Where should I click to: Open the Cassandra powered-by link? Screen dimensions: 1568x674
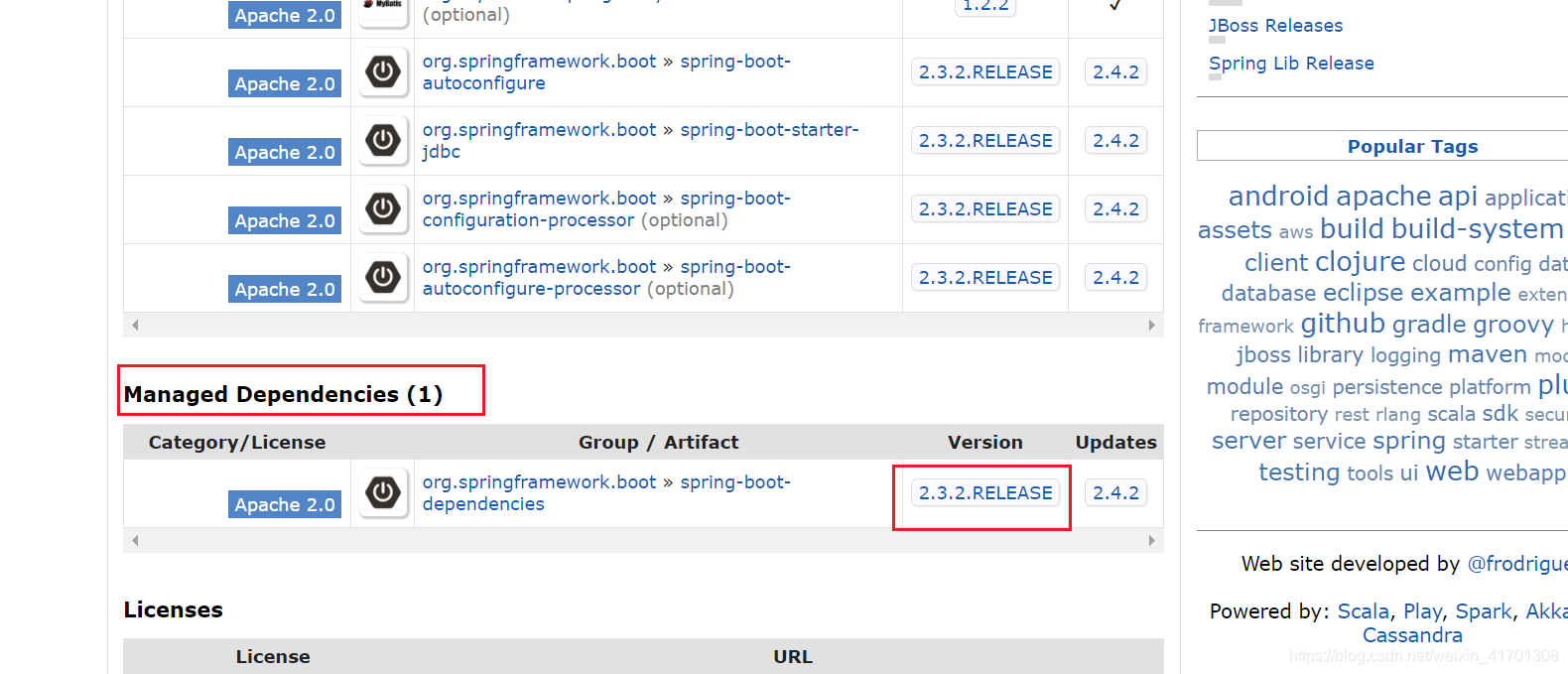[1412, 635]
